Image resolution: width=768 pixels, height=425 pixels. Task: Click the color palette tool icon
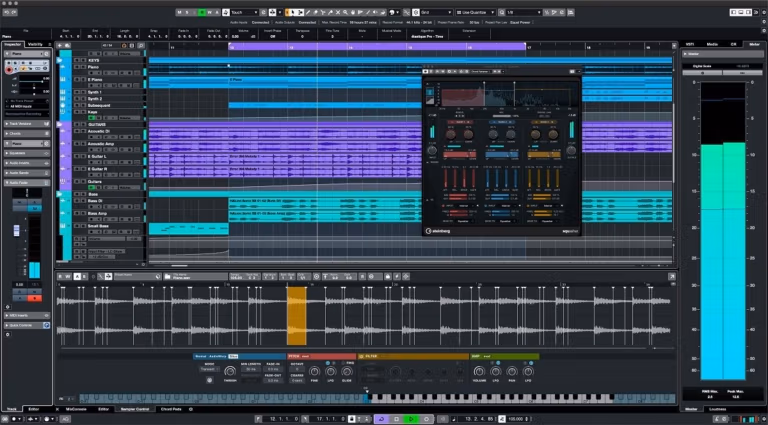tap(392, 12)
